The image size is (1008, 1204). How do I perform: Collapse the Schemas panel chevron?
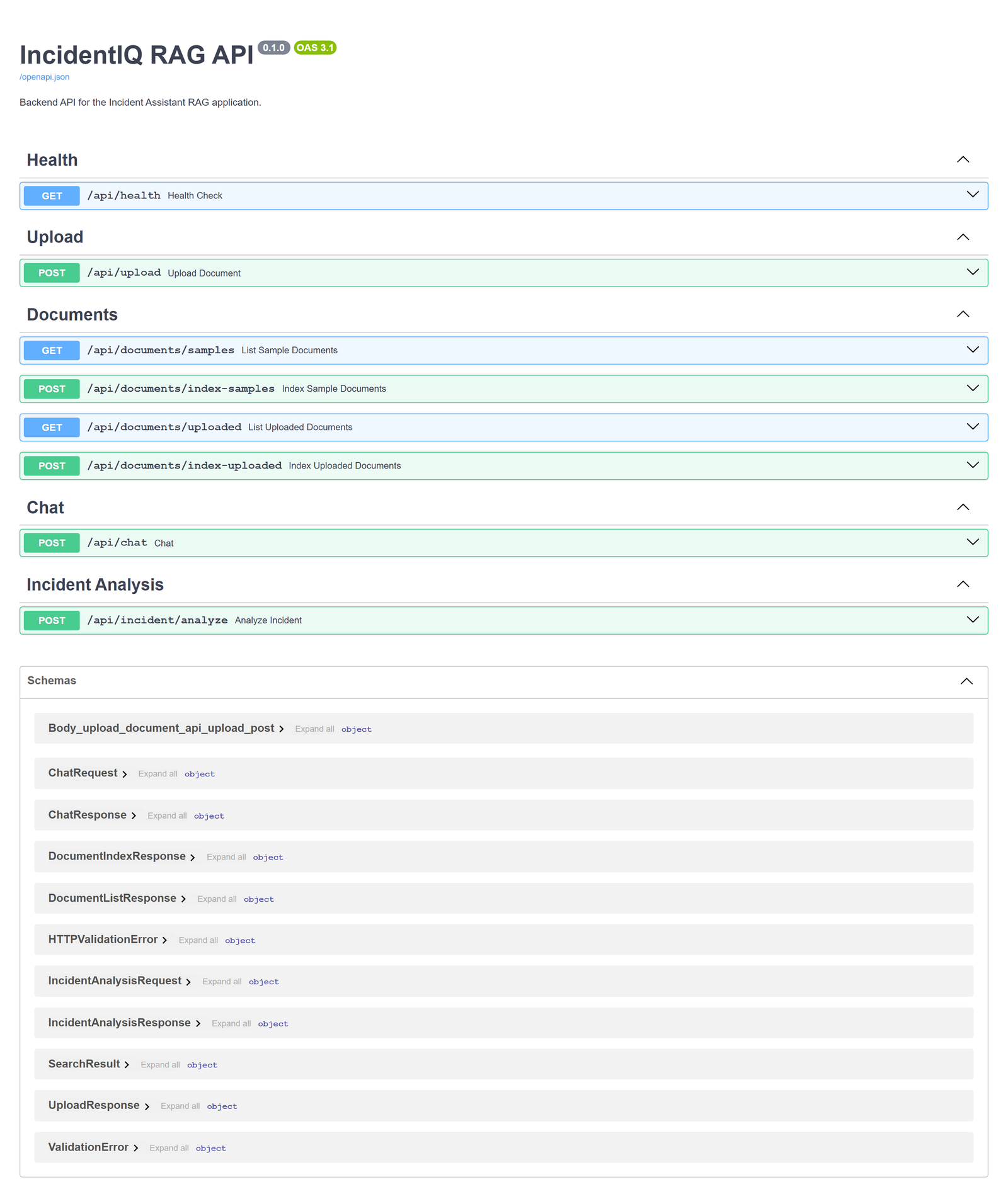[966, 681]
